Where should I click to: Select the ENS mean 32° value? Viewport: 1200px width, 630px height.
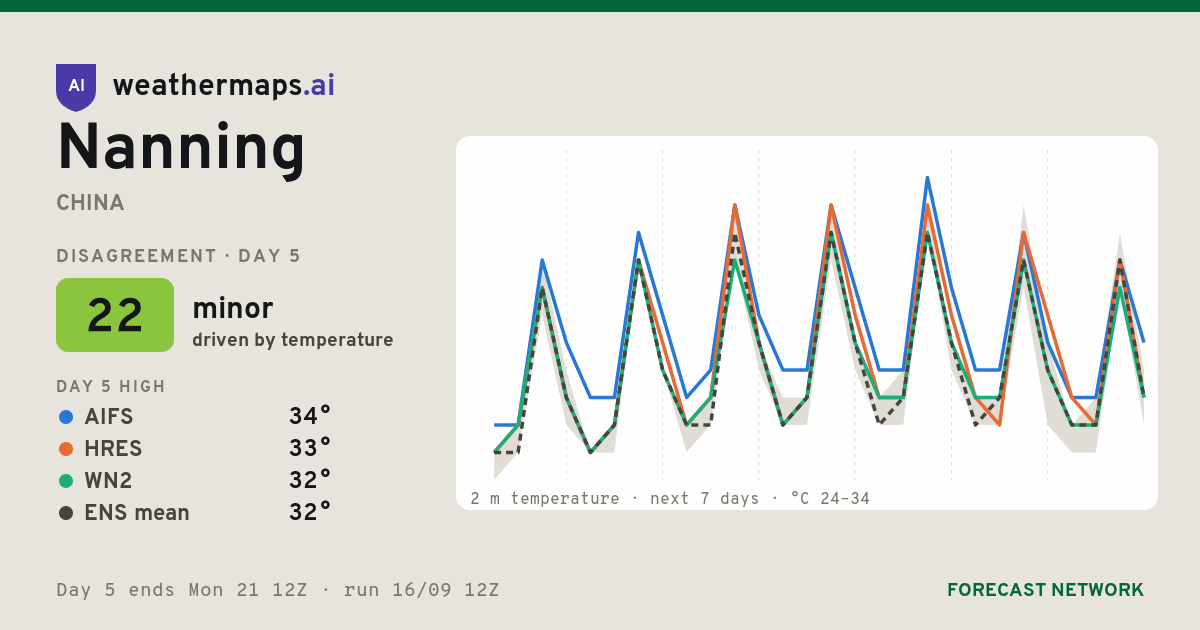pos(310,512)
